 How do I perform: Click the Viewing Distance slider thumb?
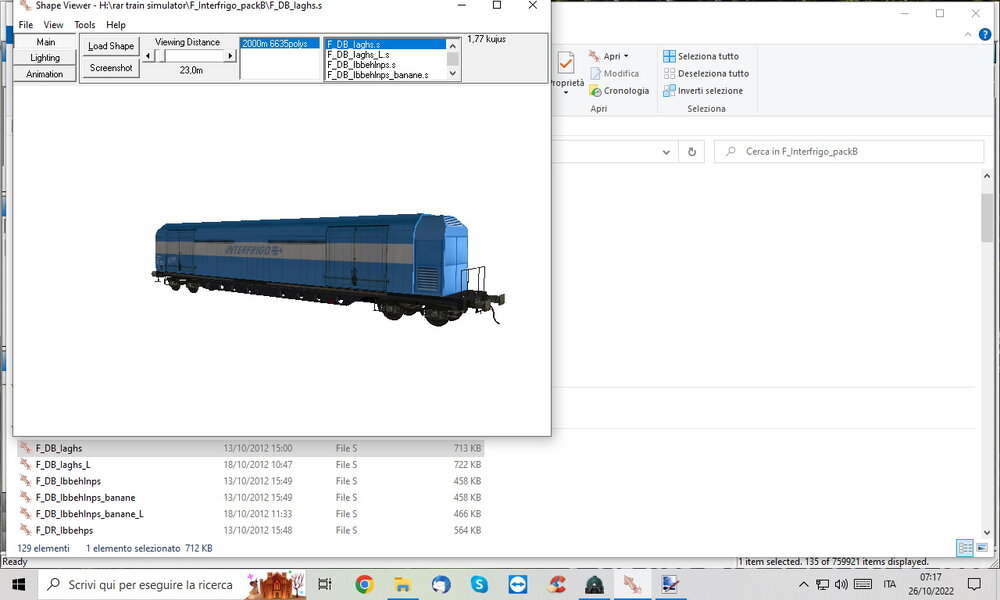tap(160, 56)
